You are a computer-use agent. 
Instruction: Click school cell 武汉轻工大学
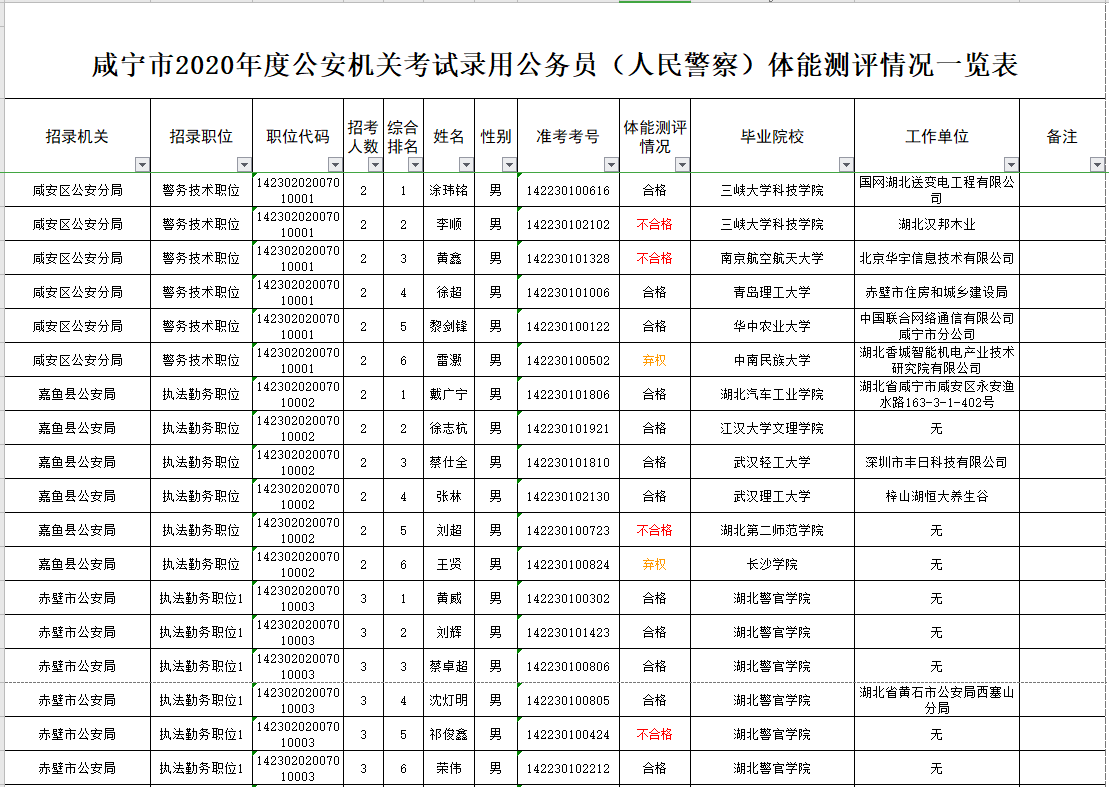tap(772, 462)
